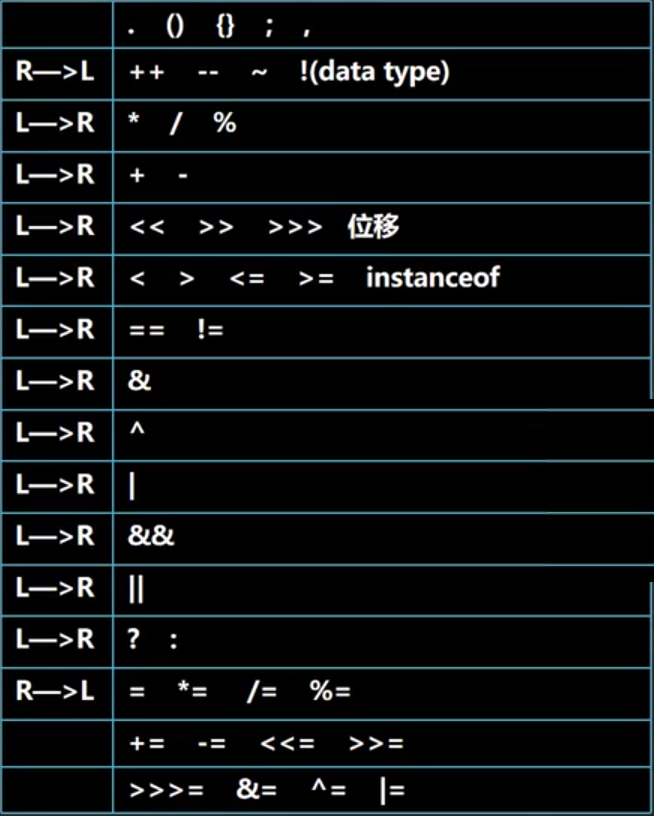Select the 位移 shift label
Image resolution: width=654 pixels, height=816 pixels.
[374, 226]
